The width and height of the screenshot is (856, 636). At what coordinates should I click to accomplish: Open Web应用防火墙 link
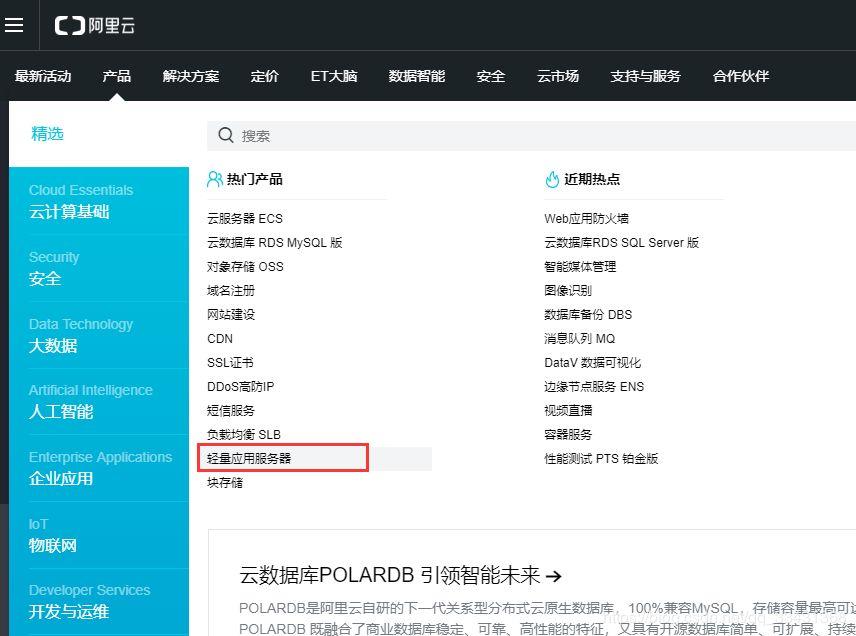[586, 218]
